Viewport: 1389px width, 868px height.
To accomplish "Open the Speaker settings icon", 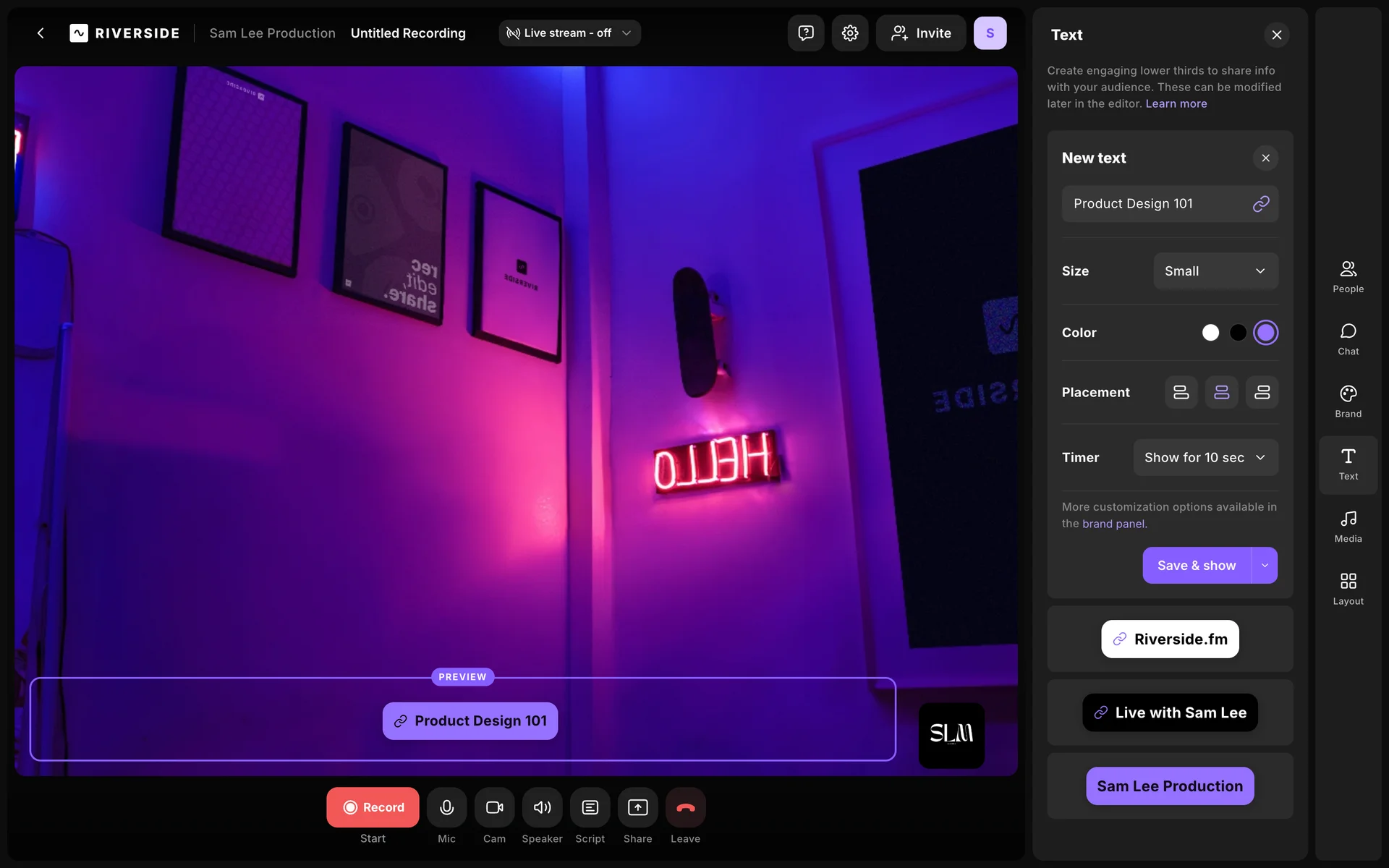I will point(542,807).
